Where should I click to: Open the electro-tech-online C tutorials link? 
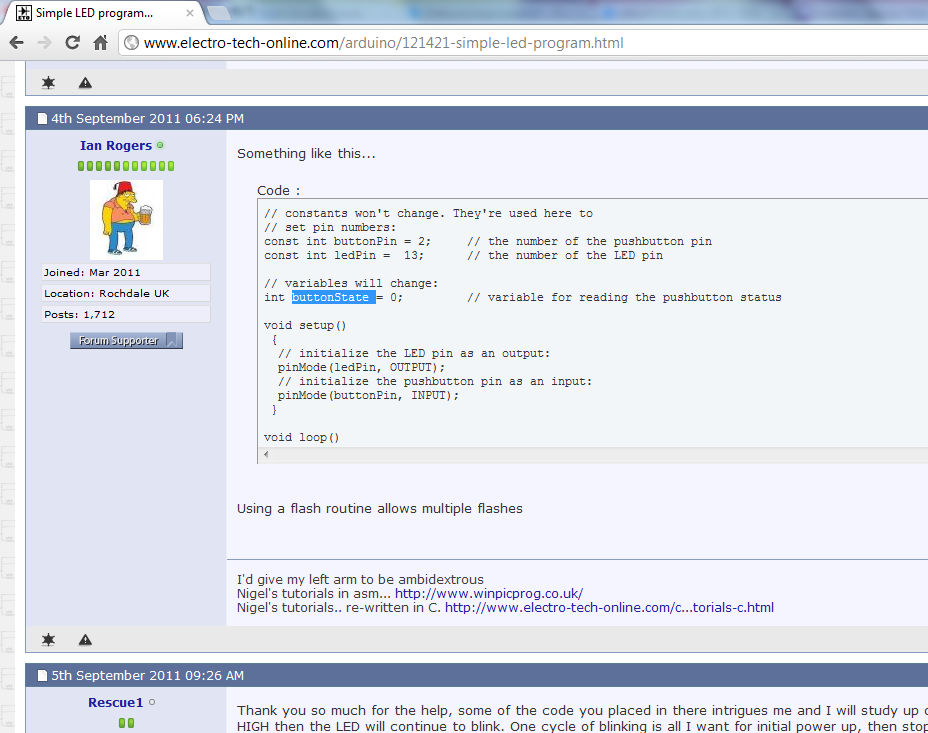[x=608, y=607]
